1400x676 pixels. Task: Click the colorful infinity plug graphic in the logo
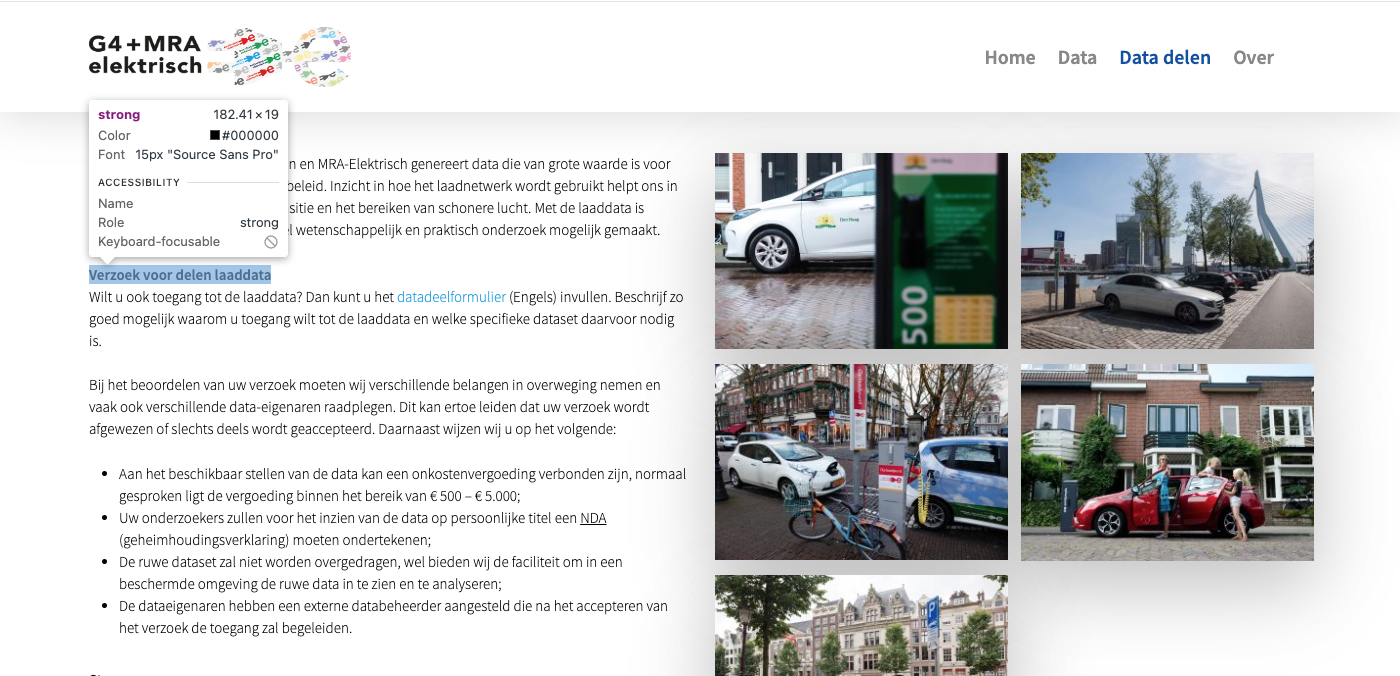pyautogui.click(x=280, y=57)
